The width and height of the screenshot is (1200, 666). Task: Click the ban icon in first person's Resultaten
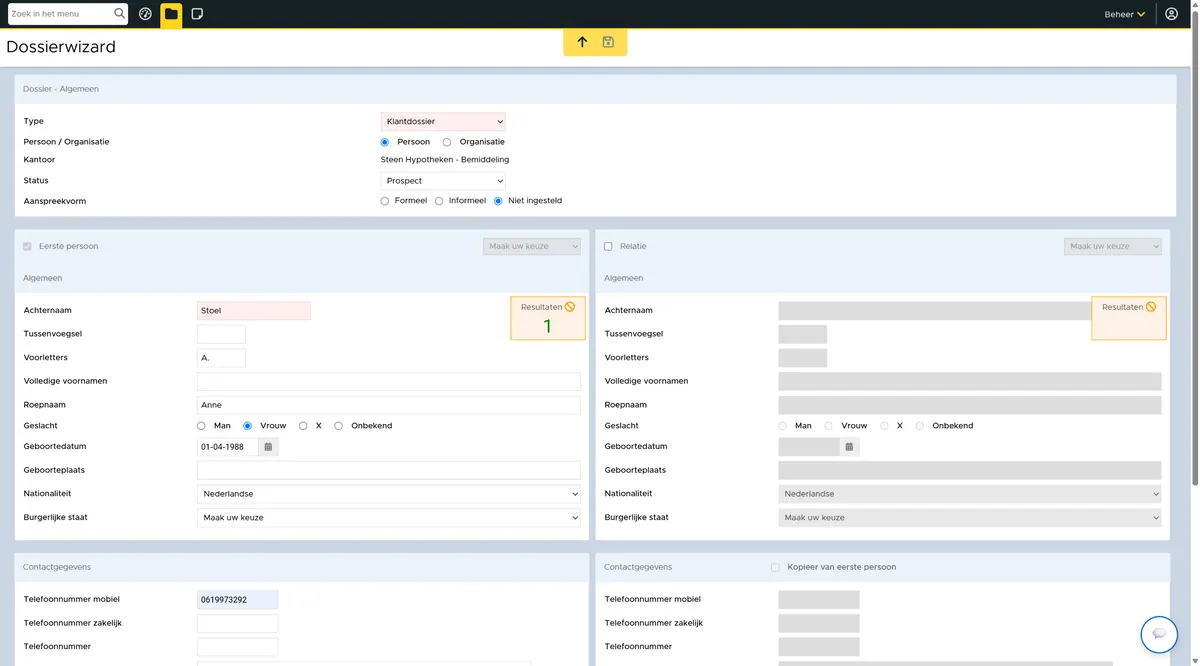click(x=570, y=307)
